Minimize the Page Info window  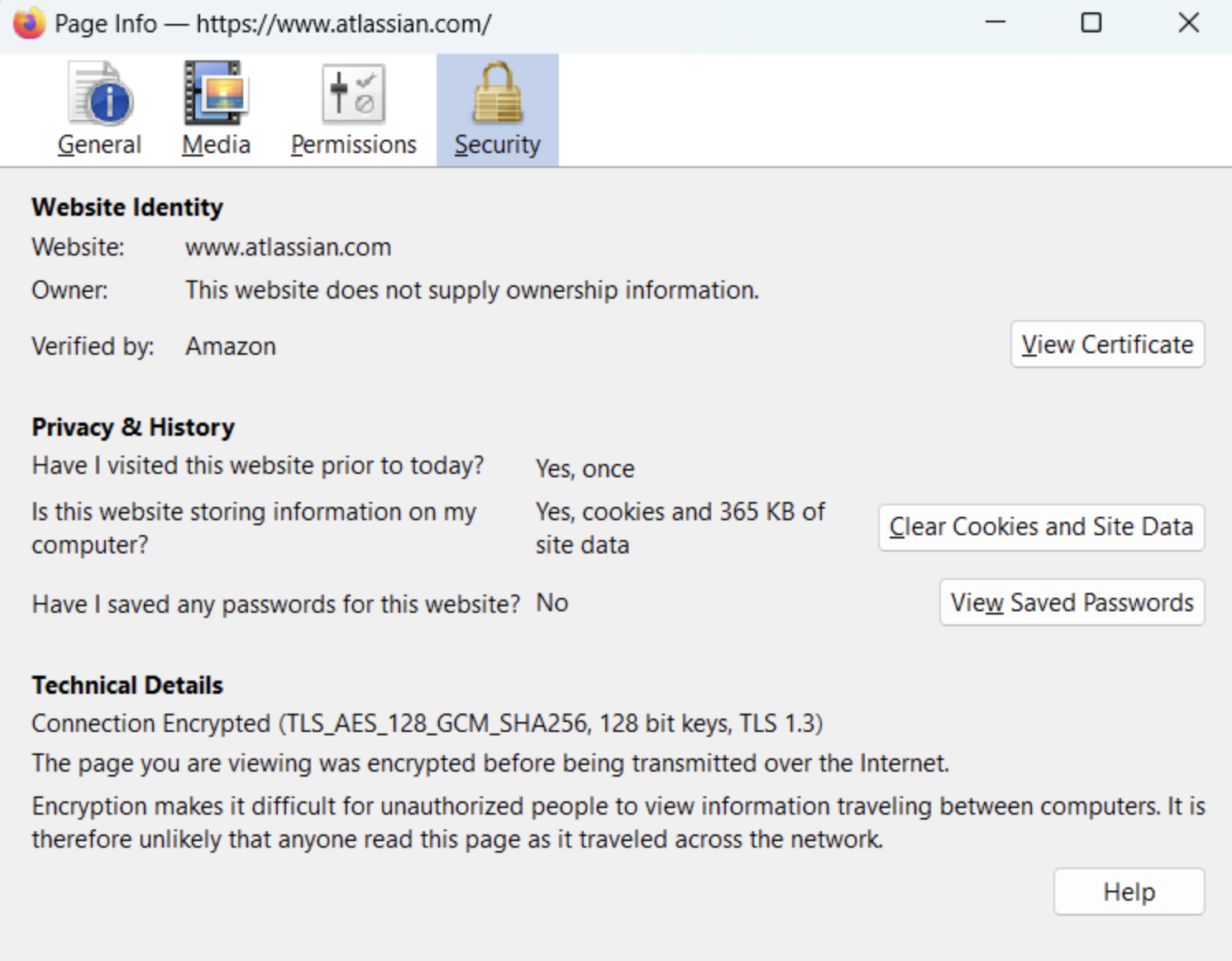[996, 22]
